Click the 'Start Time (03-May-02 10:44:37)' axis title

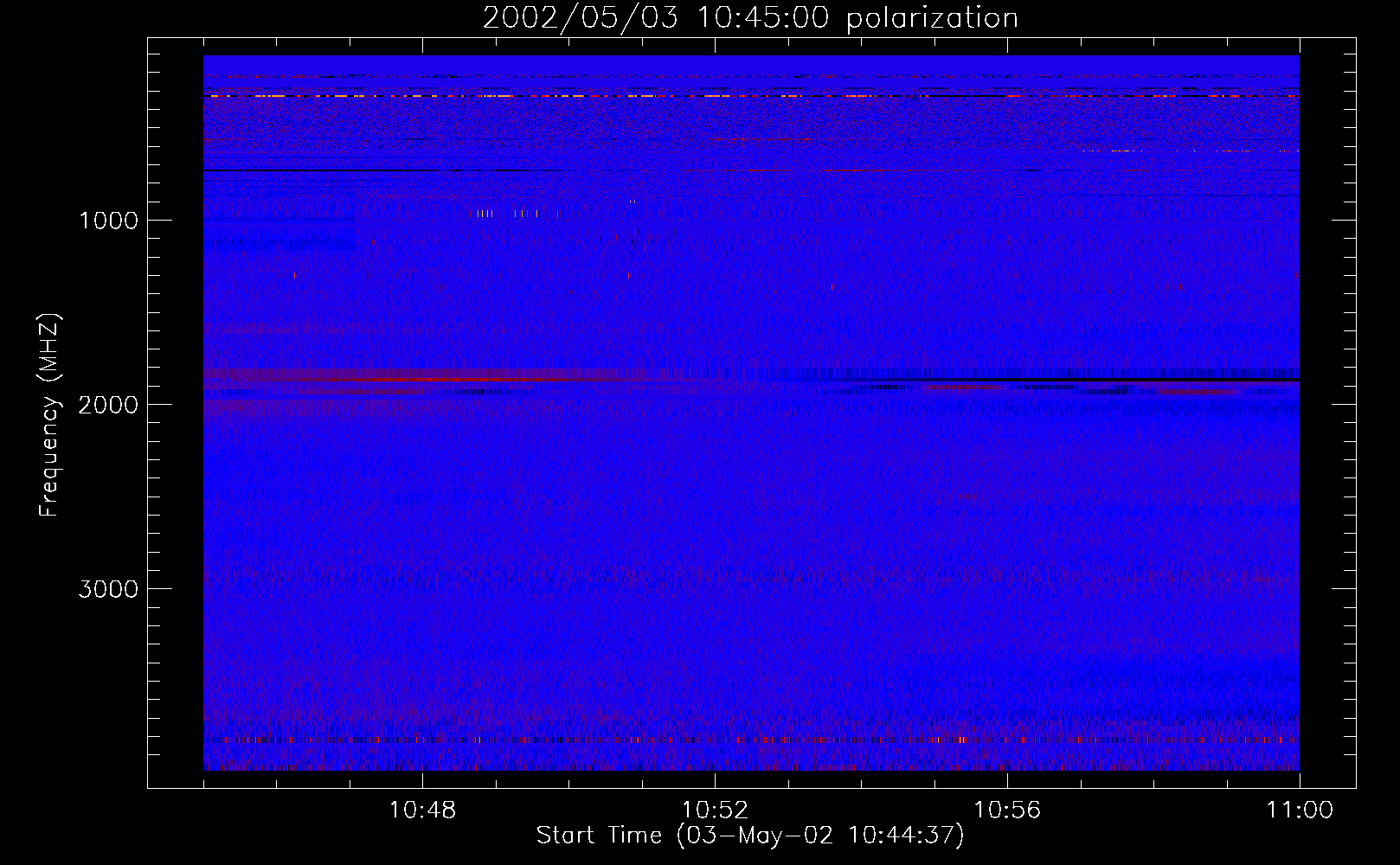point(750,836)
